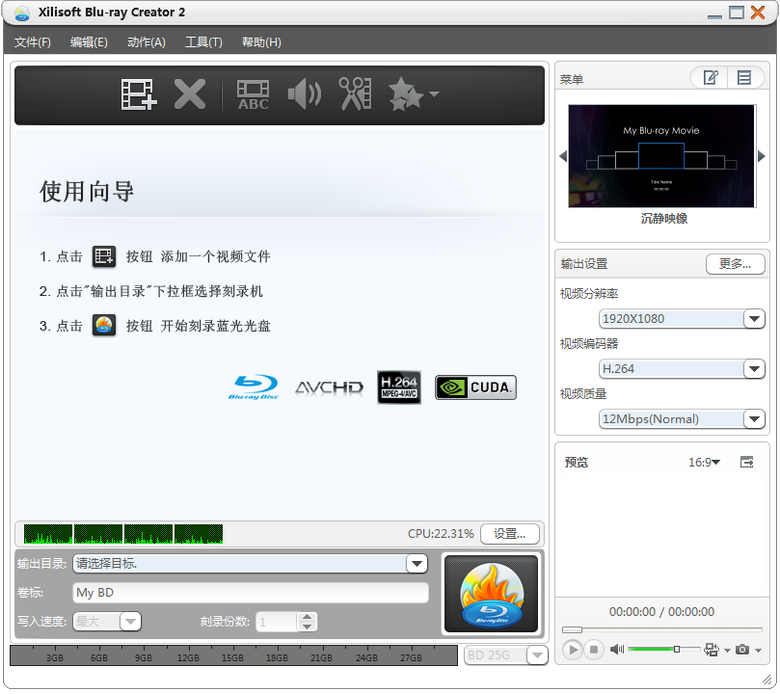The image size is (780, 694).
Task: Stop the preview playback
Action: click(593, 649)
